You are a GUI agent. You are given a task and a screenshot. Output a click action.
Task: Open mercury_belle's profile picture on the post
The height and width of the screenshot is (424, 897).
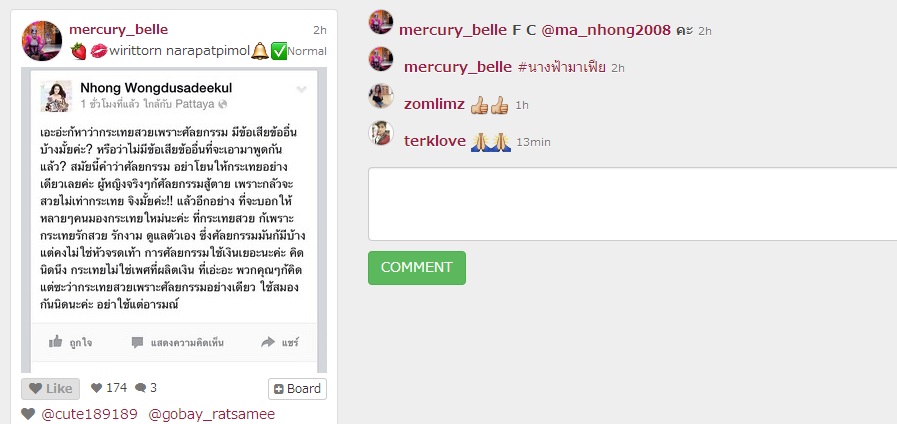tap(42, 41)
